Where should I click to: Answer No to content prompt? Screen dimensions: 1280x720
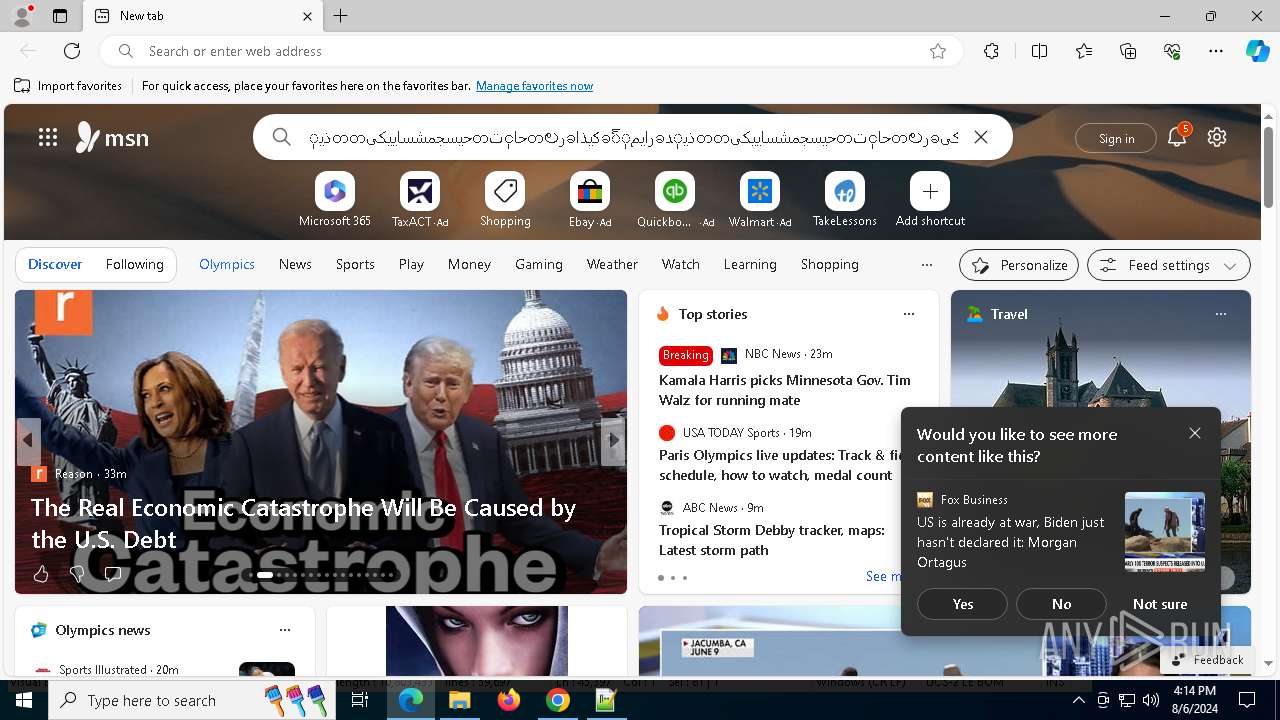click(1061, 604)
